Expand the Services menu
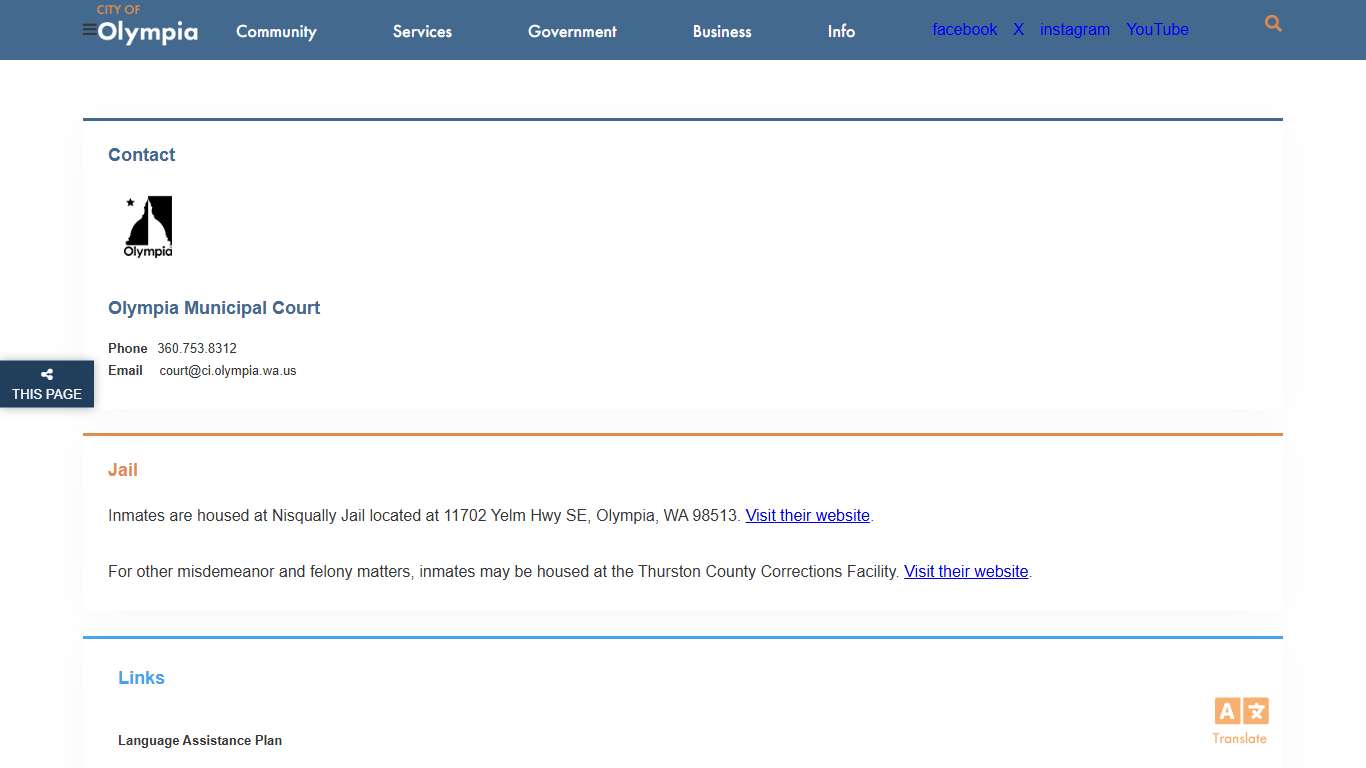 click(x=422, y=31)
